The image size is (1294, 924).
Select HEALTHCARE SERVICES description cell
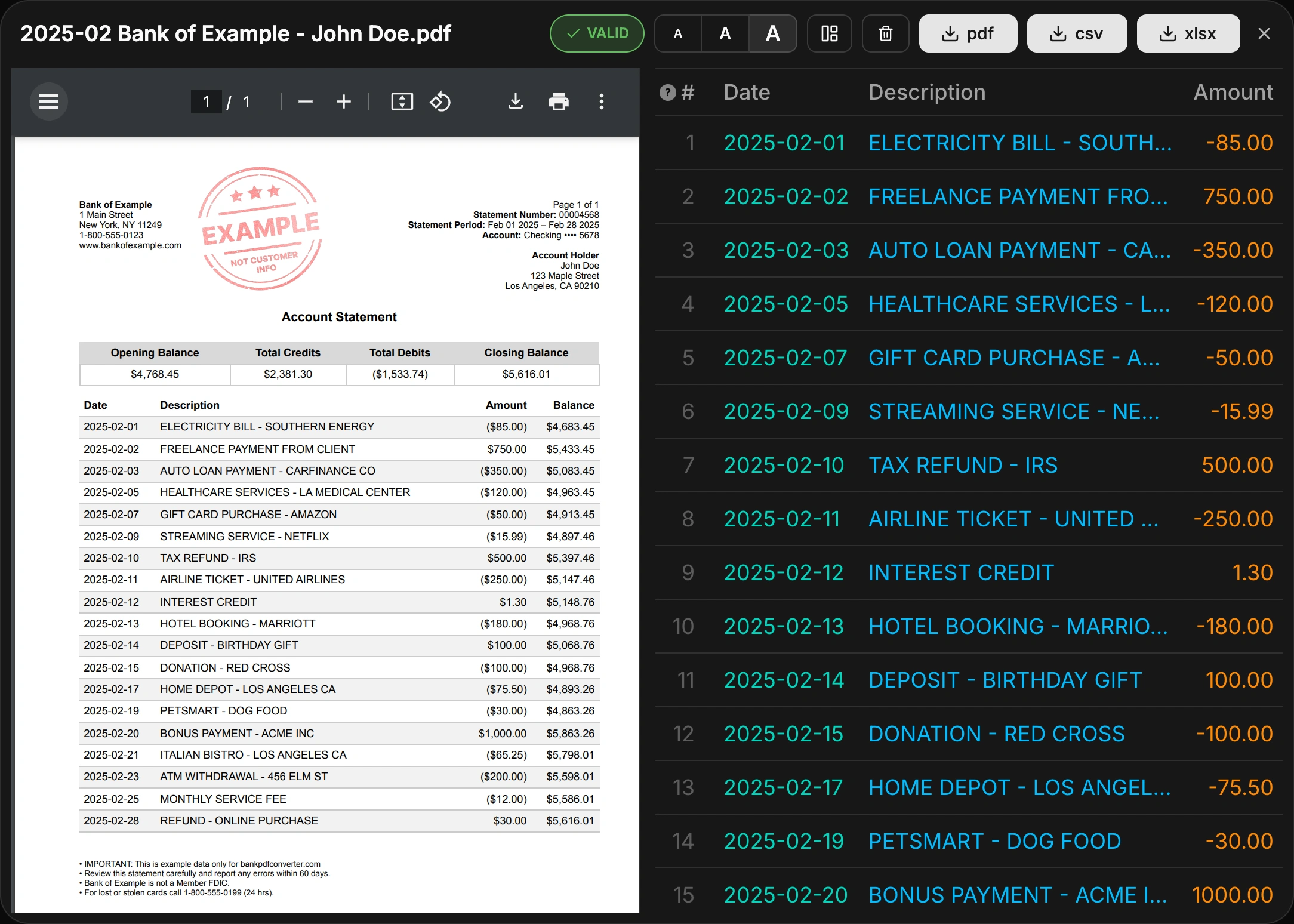coord(1019,304)
